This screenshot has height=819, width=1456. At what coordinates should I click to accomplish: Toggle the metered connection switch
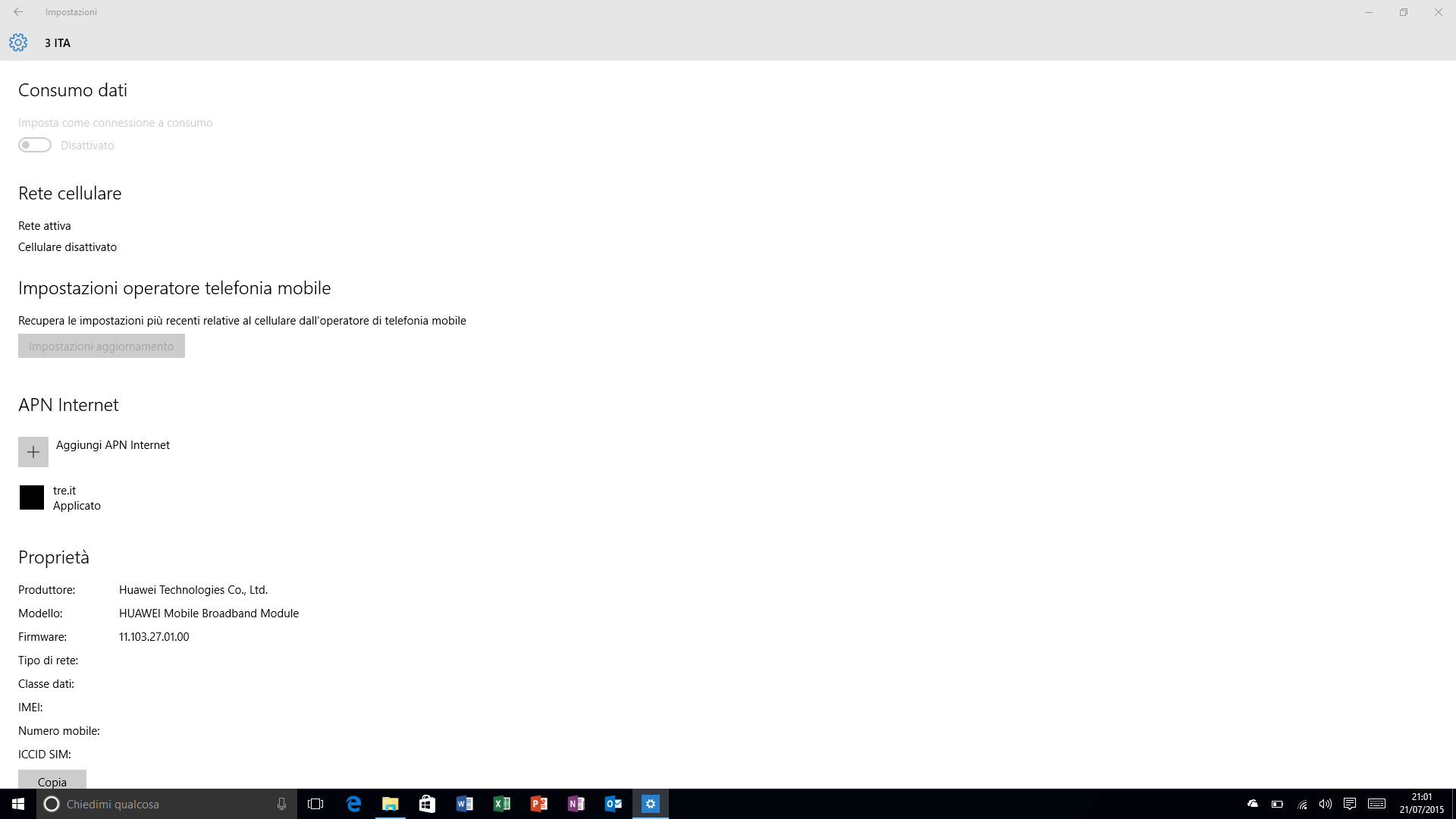click(x=35, y=145)
